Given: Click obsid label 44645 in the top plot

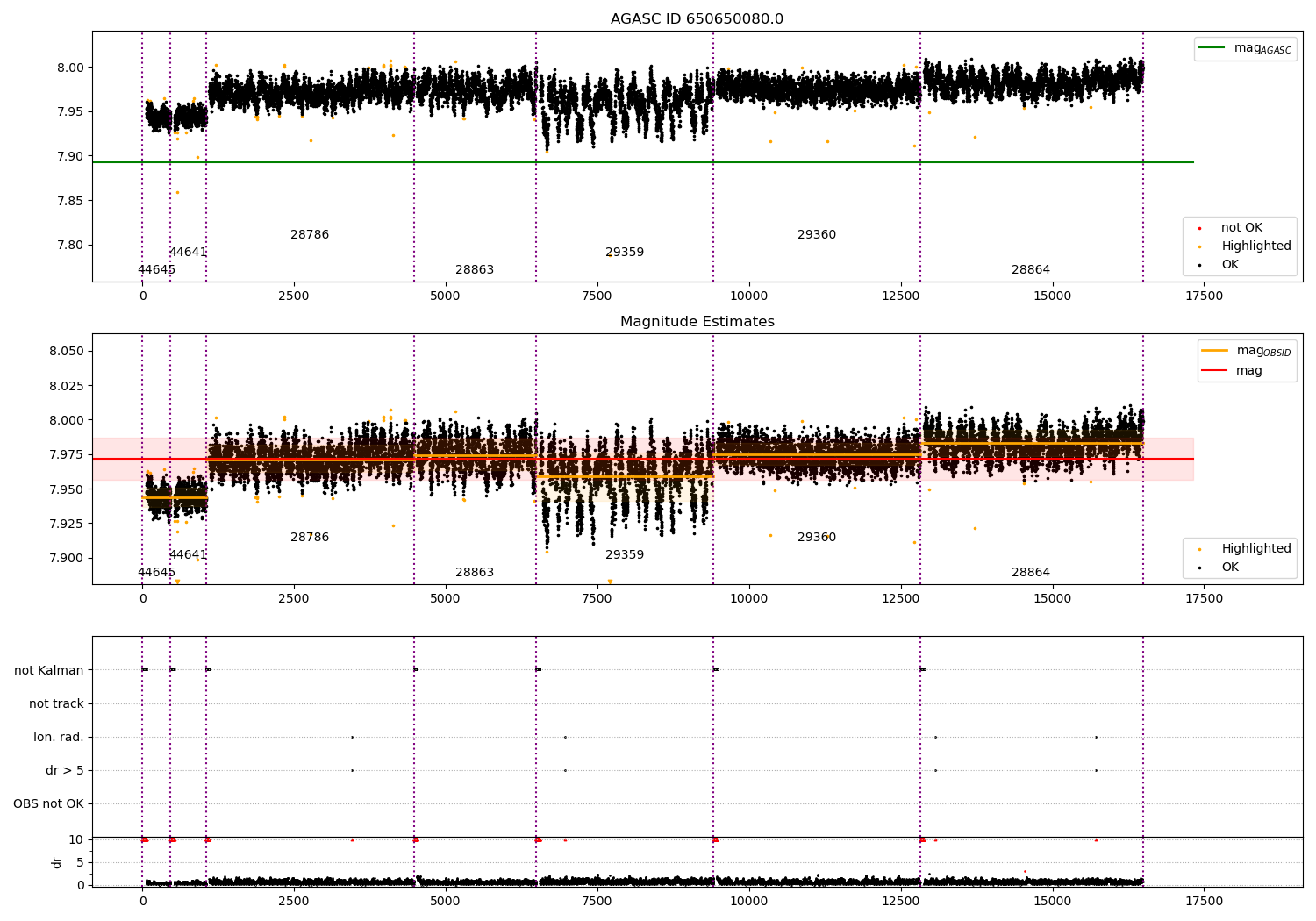Looking at the screenshot, I should click(156, 270).
